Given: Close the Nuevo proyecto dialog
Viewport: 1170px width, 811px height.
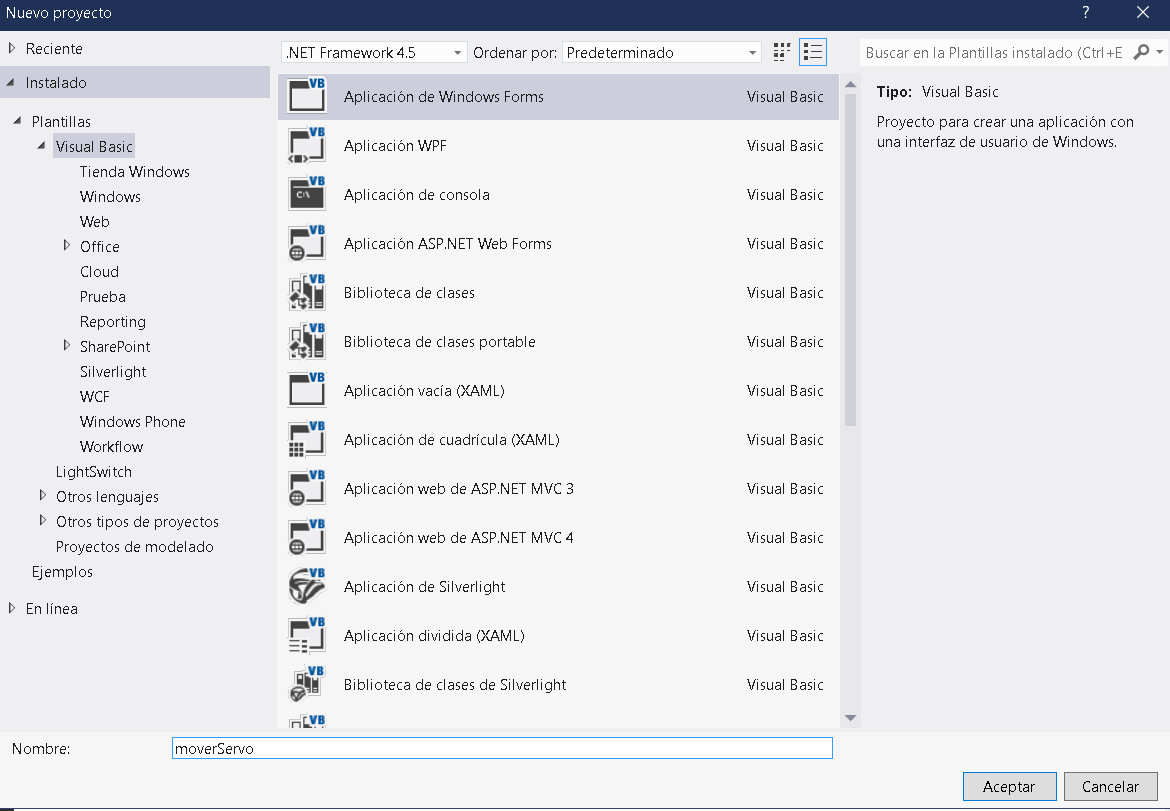Looking at the screenshot, I should [1142, 12].
